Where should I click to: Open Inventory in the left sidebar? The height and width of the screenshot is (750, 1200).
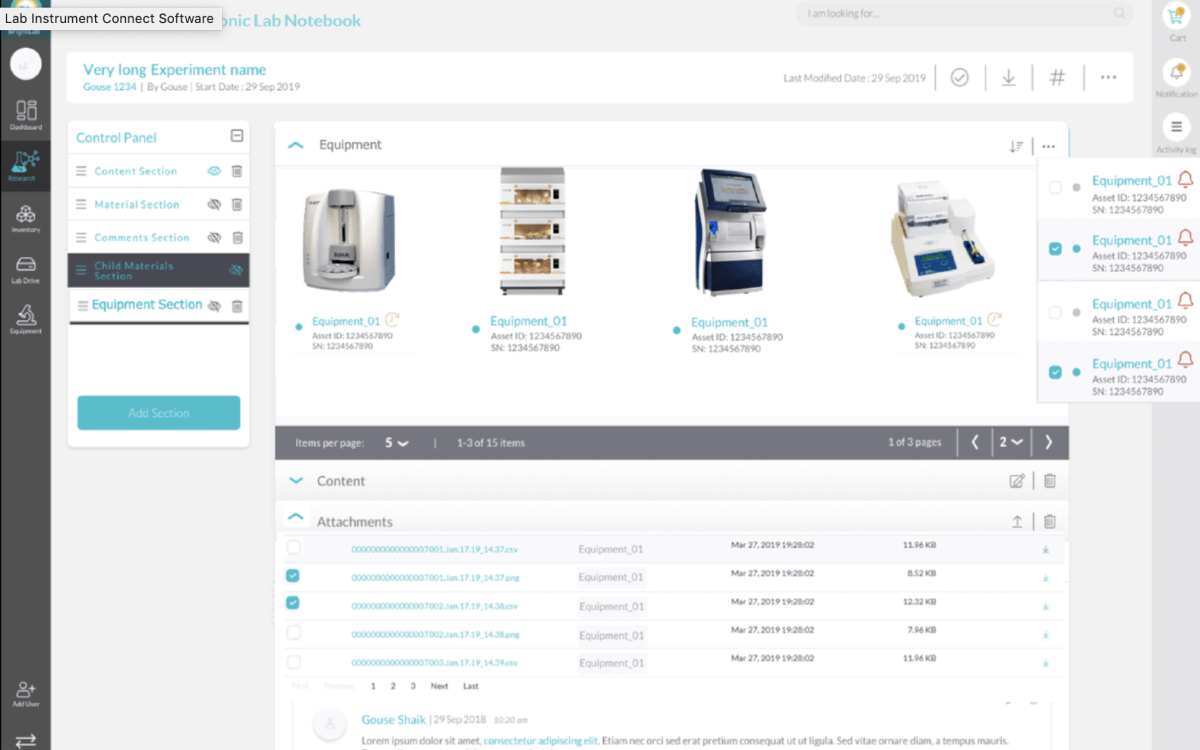[26, 219]
